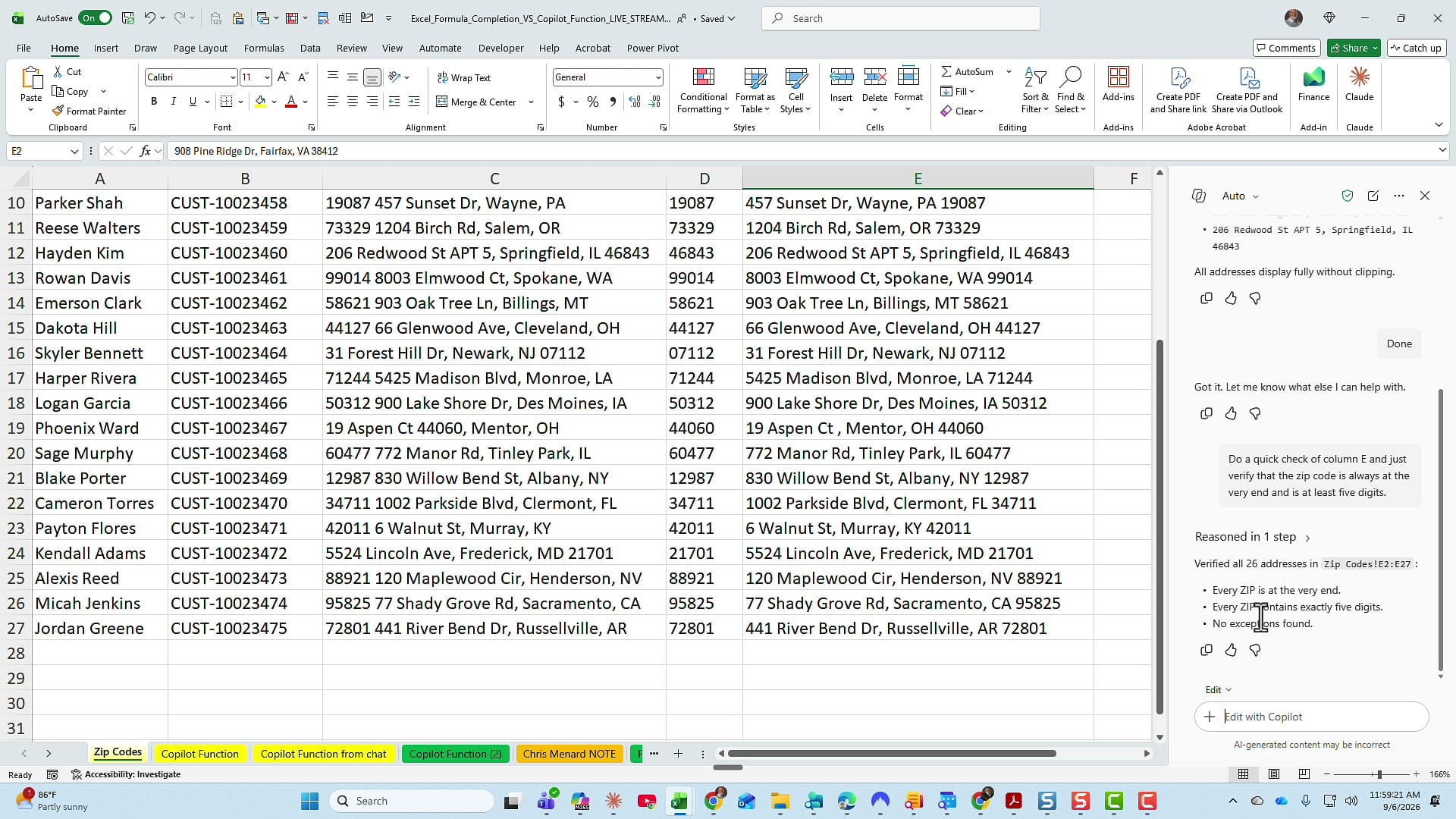Thumbs up the last Copilot response

tap(1230, 650)
